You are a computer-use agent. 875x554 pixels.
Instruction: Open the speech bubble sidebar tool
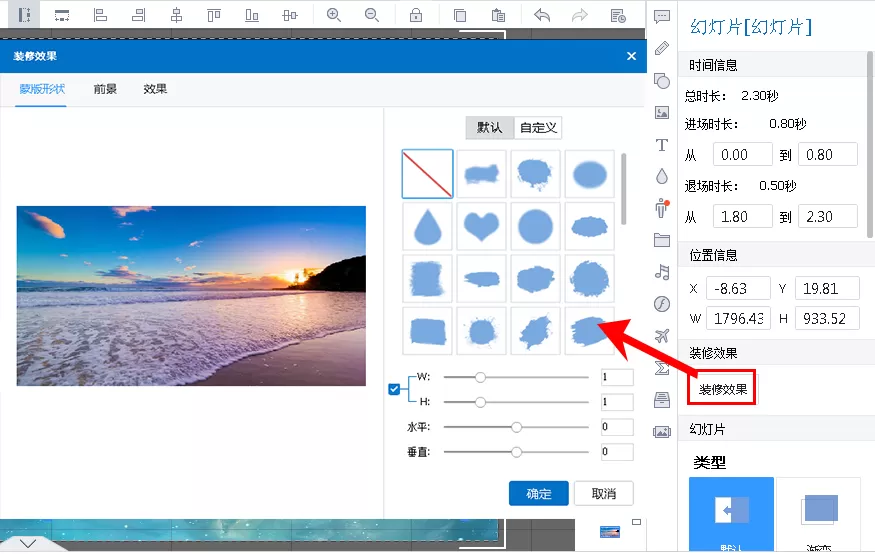click(662, 17)
